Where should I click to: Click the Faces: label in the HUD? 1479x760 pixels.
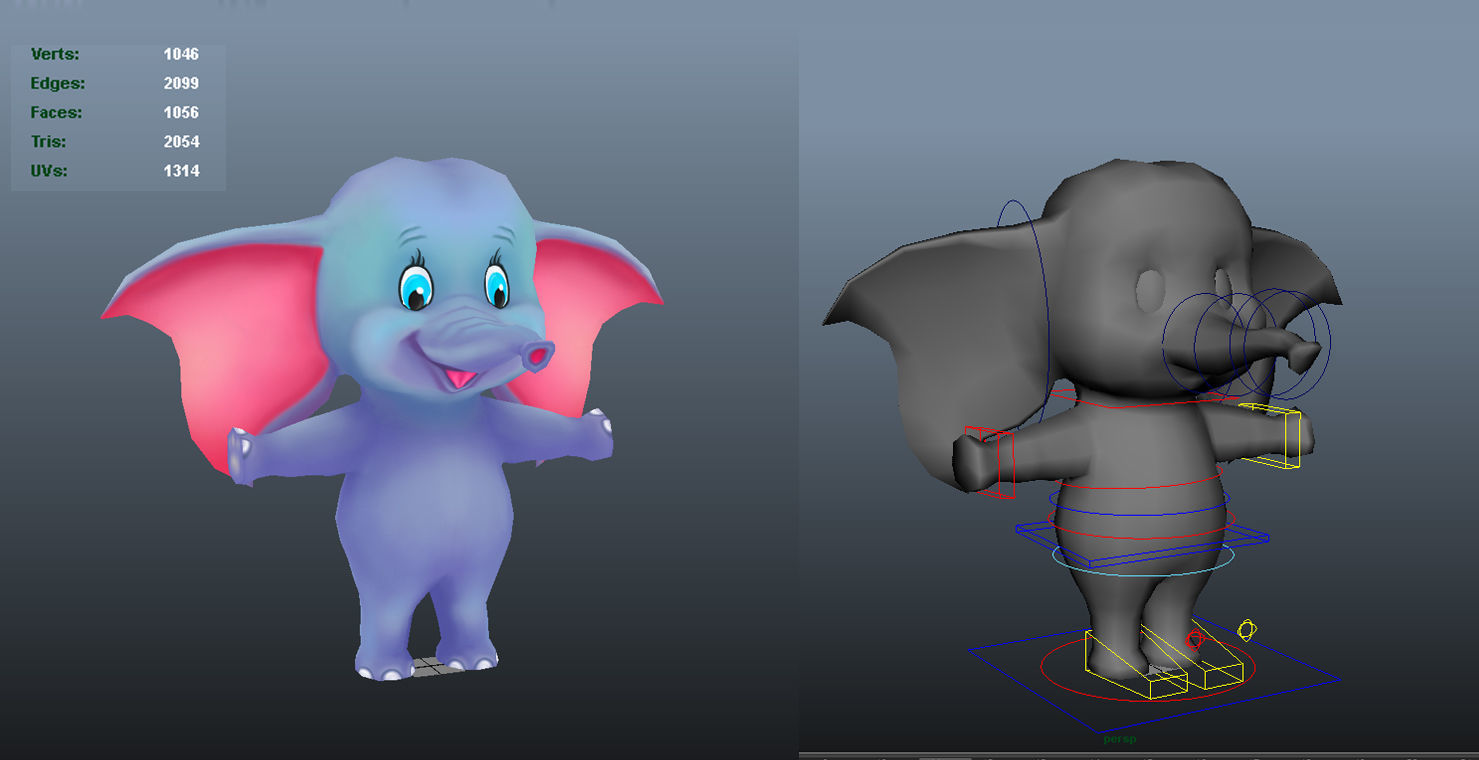click(56, 112)
